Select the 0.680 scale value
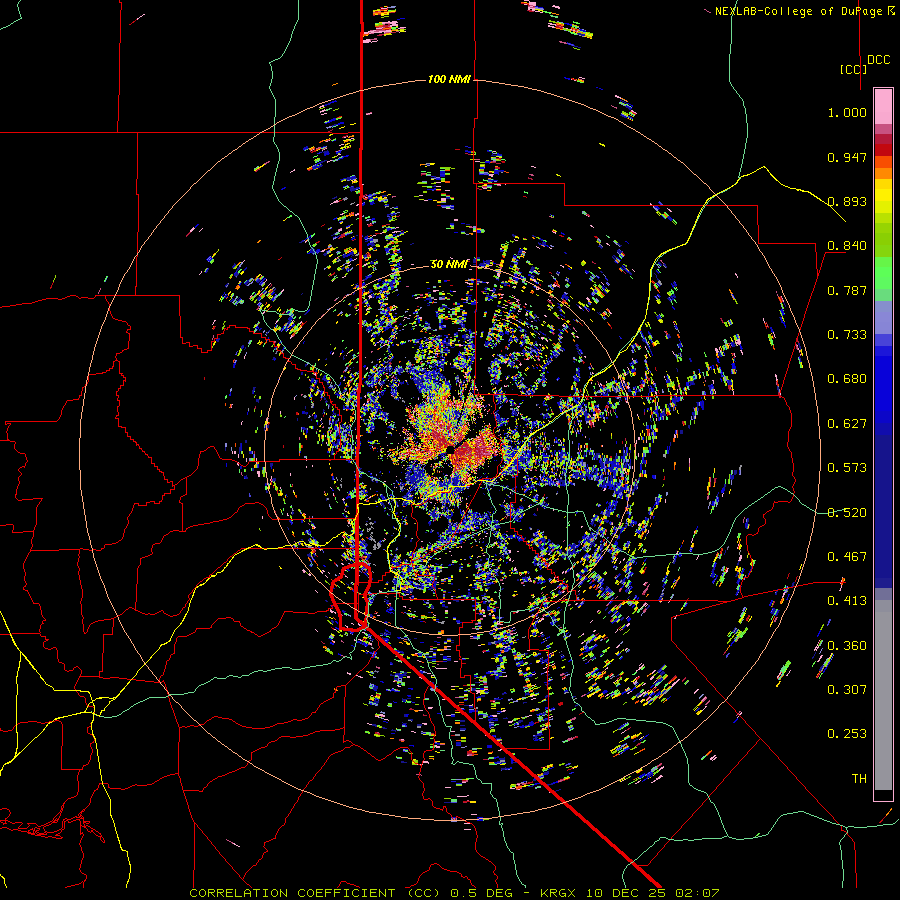The height and width of the screenshot is (900, 900). click(847, 379)
